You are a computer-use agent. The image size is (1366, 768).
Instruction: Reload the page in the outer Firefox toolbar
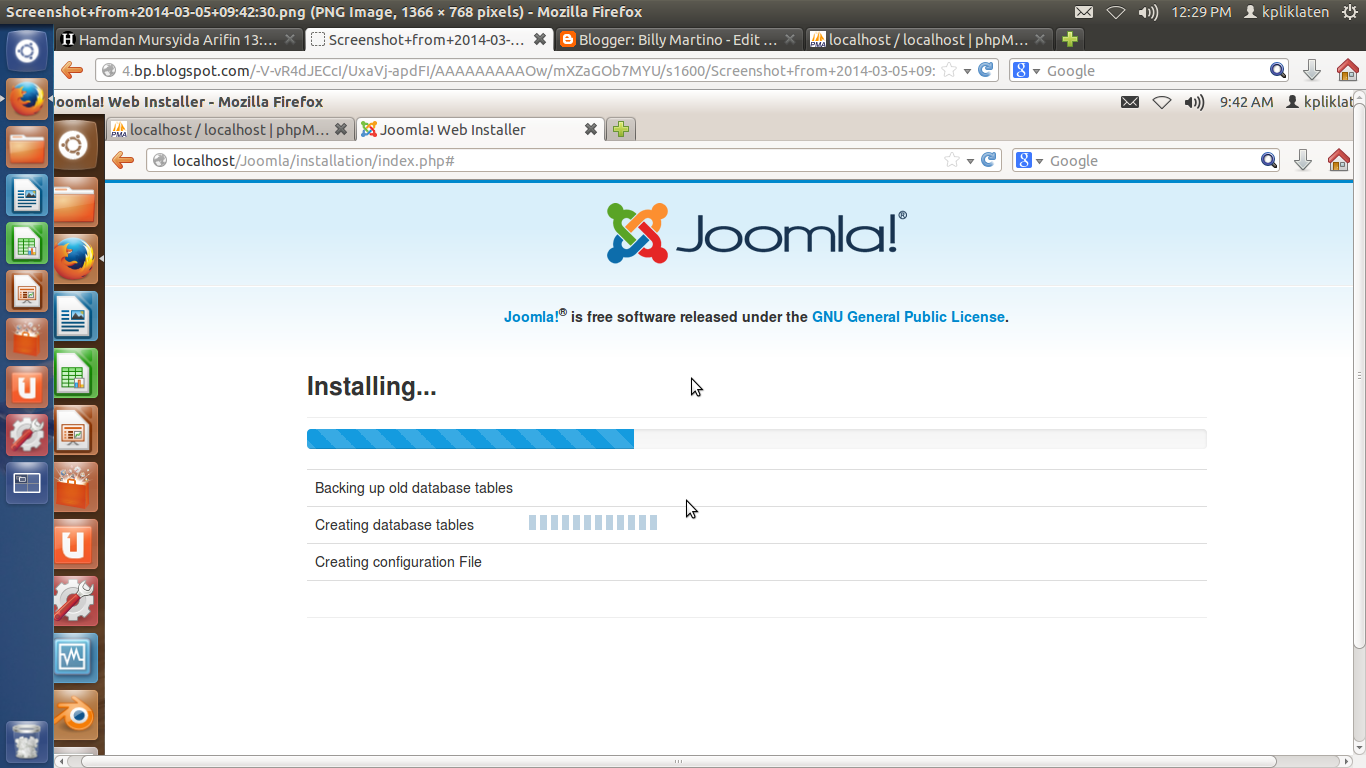tap(986, 70)
